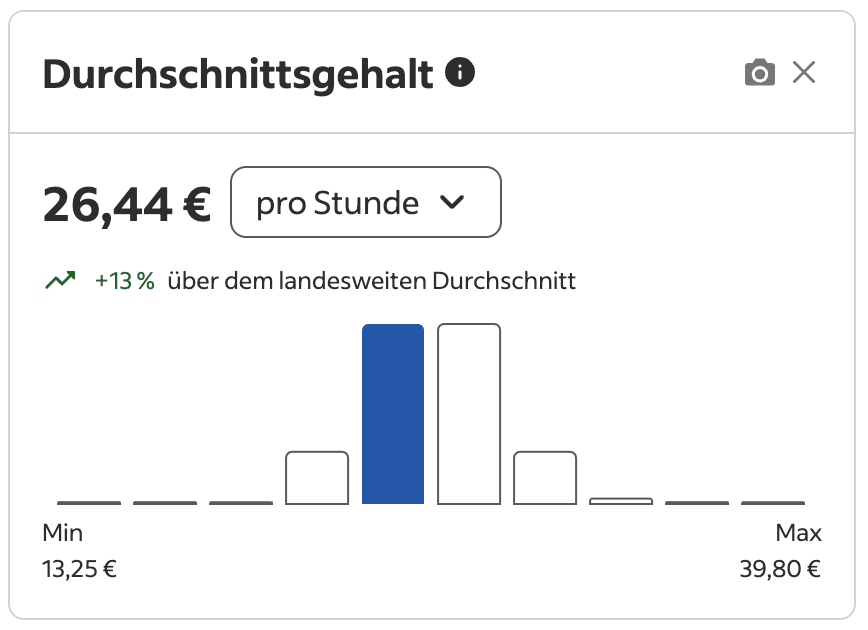868x630 pixels.
Task: Open the Durchschnittsgehalt info tooltip icon
Action: (x=461, y=71)
